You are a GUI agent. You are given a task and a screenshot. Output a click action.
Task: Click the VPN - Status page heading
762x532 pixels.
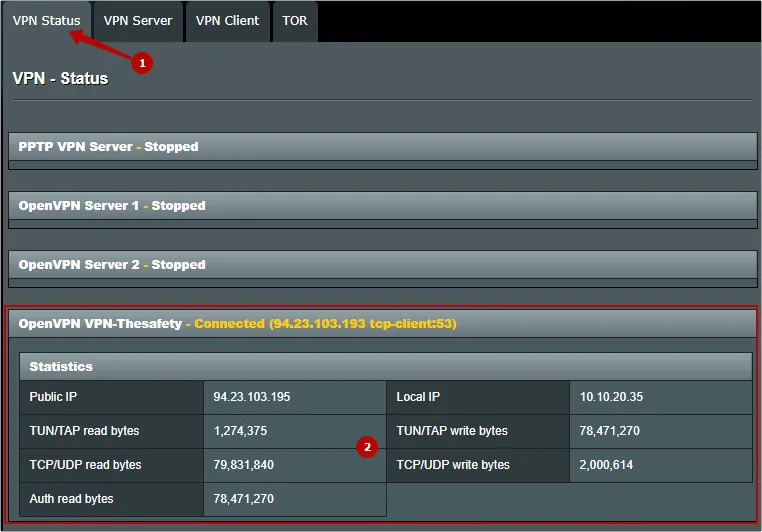pos(60,78)
